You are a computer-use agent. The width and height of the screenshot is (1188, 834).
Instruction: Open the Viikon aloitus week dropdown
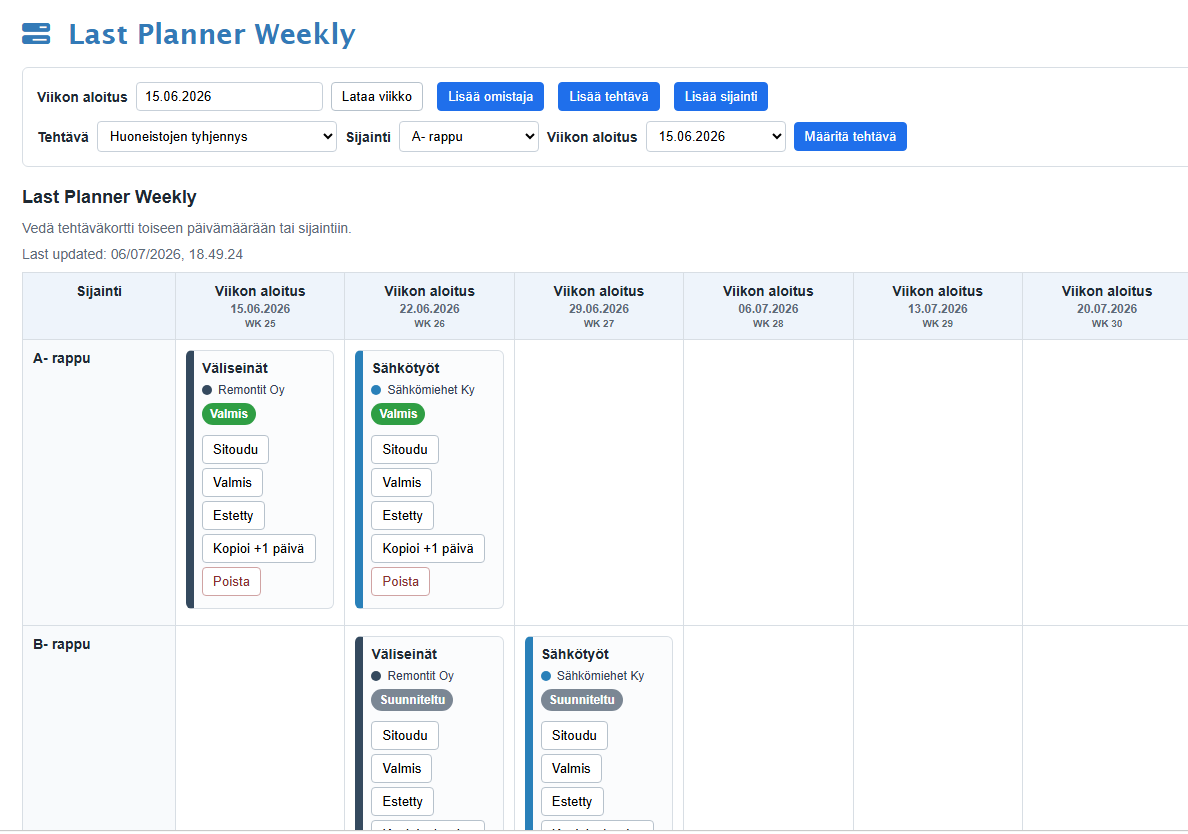[x=716, y=136]
